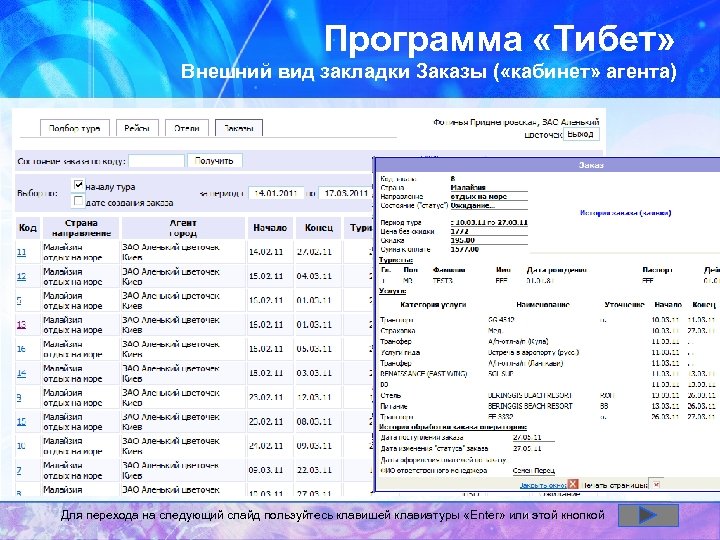Open order code 13 link
The height and width of the screenshot is (540, 720).
click(x=21, y=325)
